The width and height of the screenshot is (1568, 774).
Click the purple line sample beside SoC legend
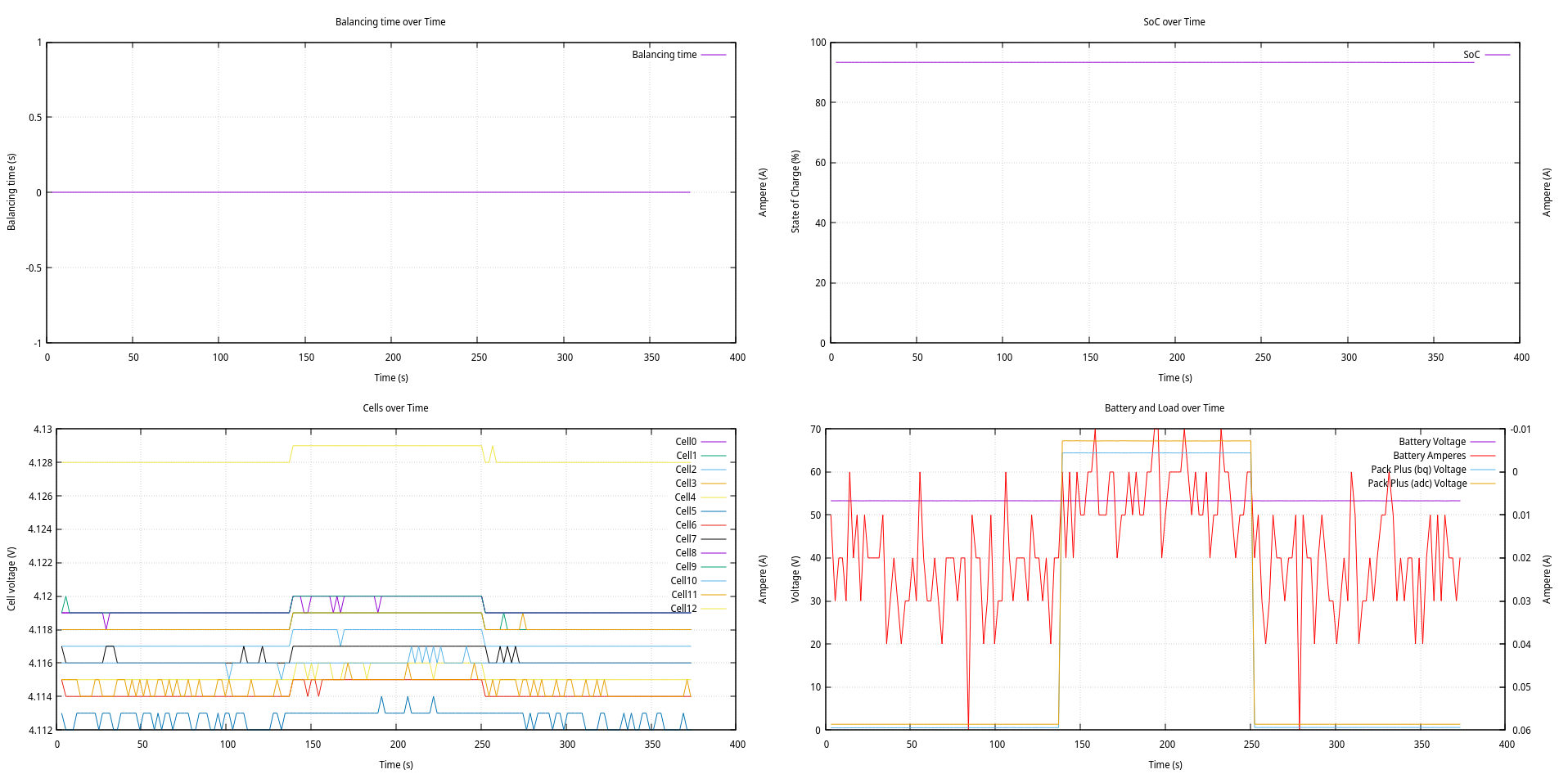[1497, 55]
